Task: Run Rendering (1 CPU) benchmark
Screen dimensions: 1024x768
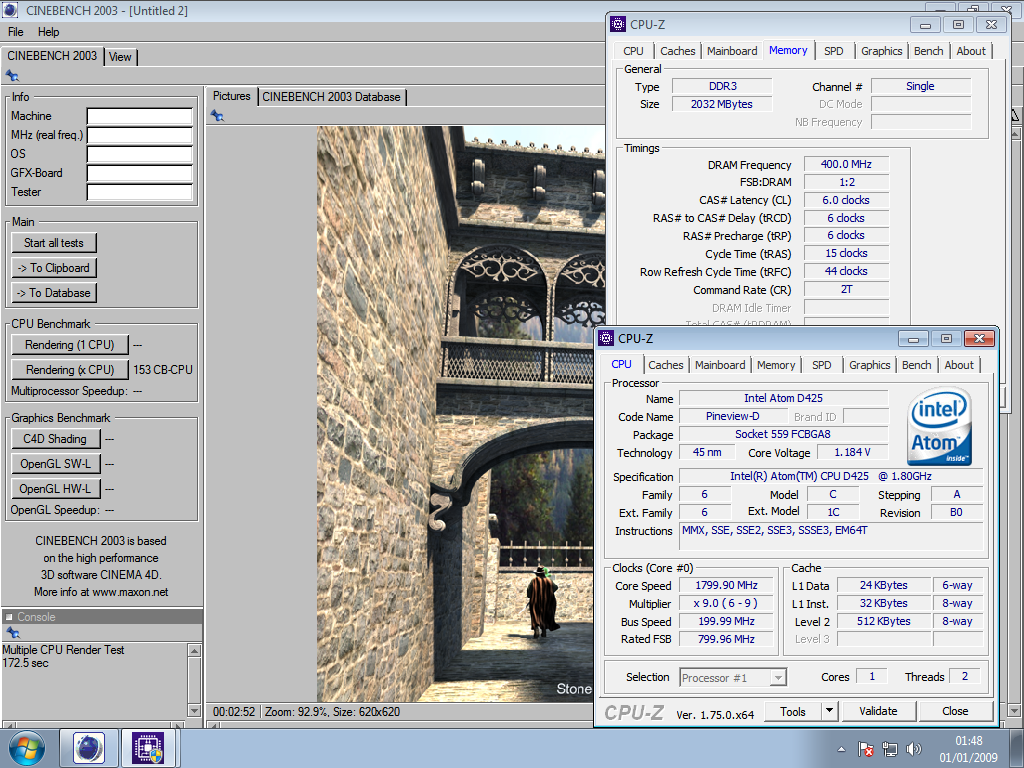Action: [69, 345]
